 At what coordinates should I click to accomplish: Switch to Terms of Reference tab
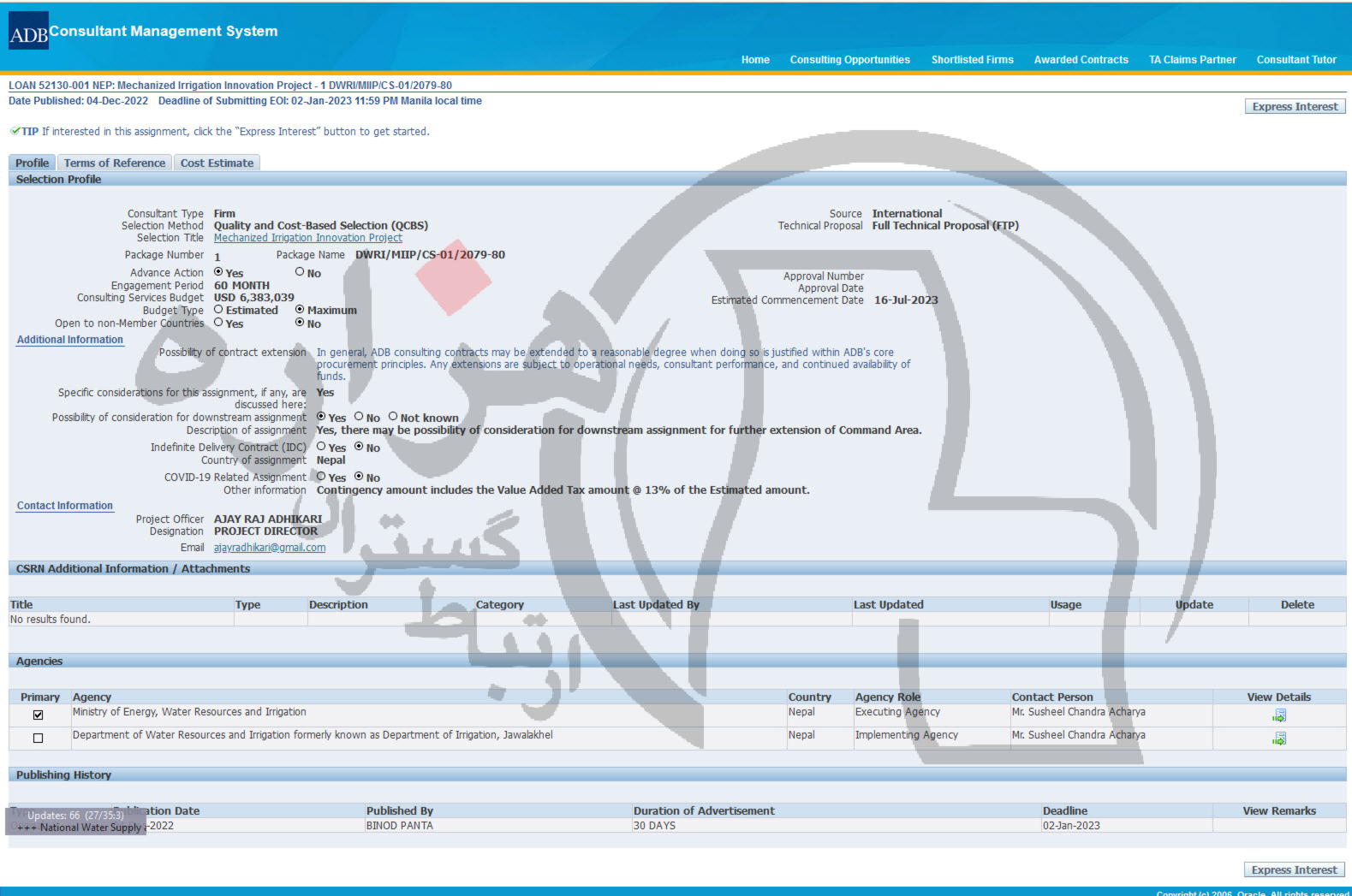click(x=115, y=163)
